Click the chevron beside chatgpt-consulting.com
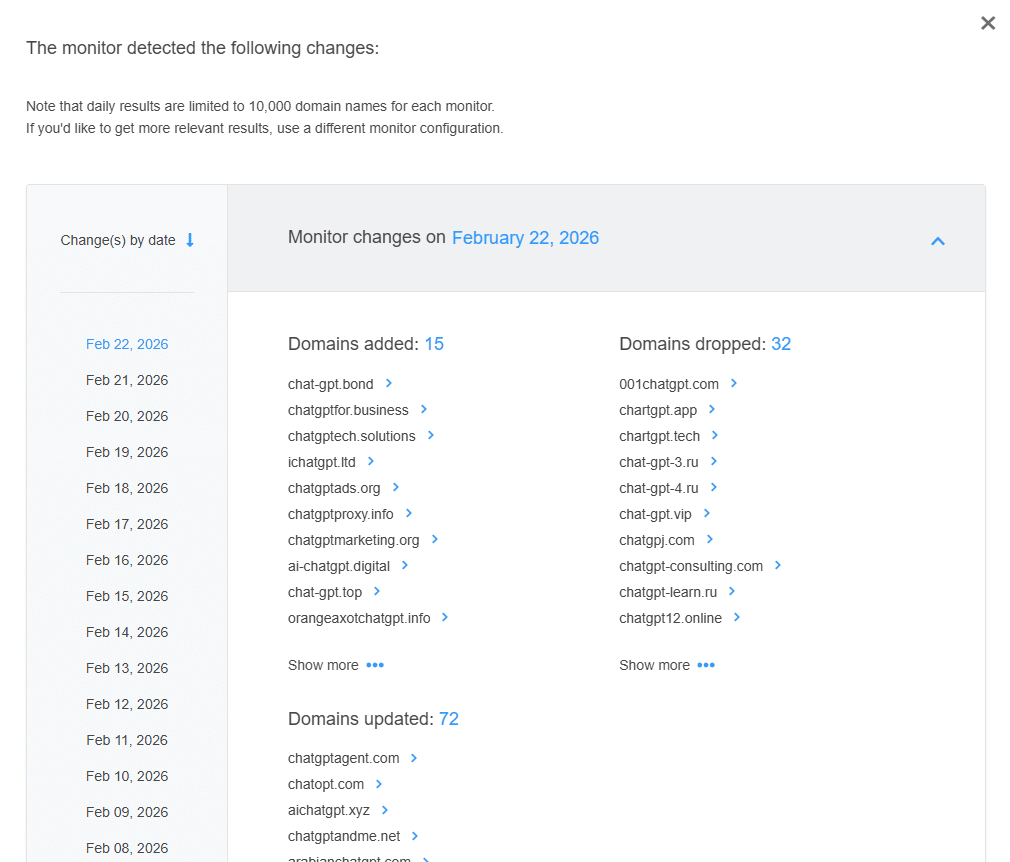The width and height of the screenshot is (1010, 862). 778,565
